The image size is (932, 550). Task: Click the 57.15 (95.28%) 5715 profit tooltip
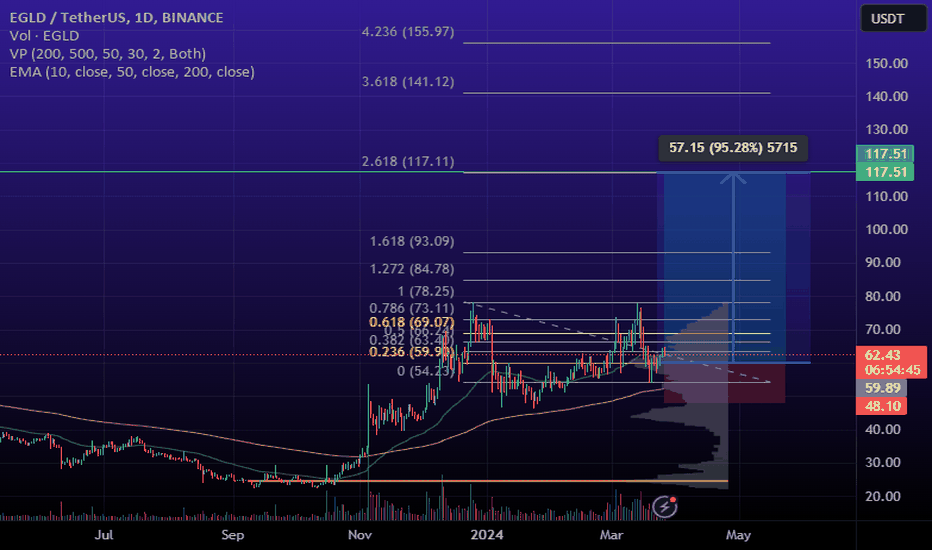pyautogui.click(x=733, y=147)
